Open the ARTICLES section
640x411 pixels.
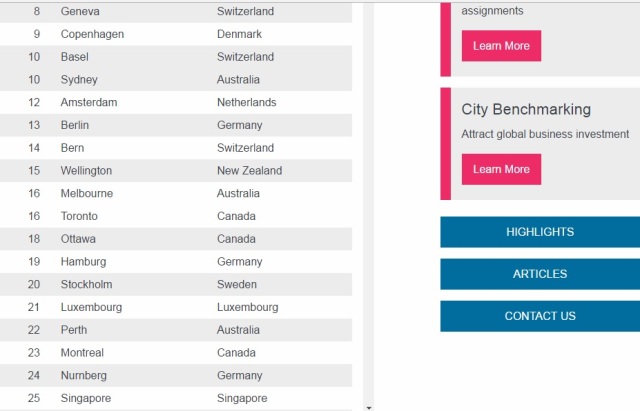(x=540, y=274)
